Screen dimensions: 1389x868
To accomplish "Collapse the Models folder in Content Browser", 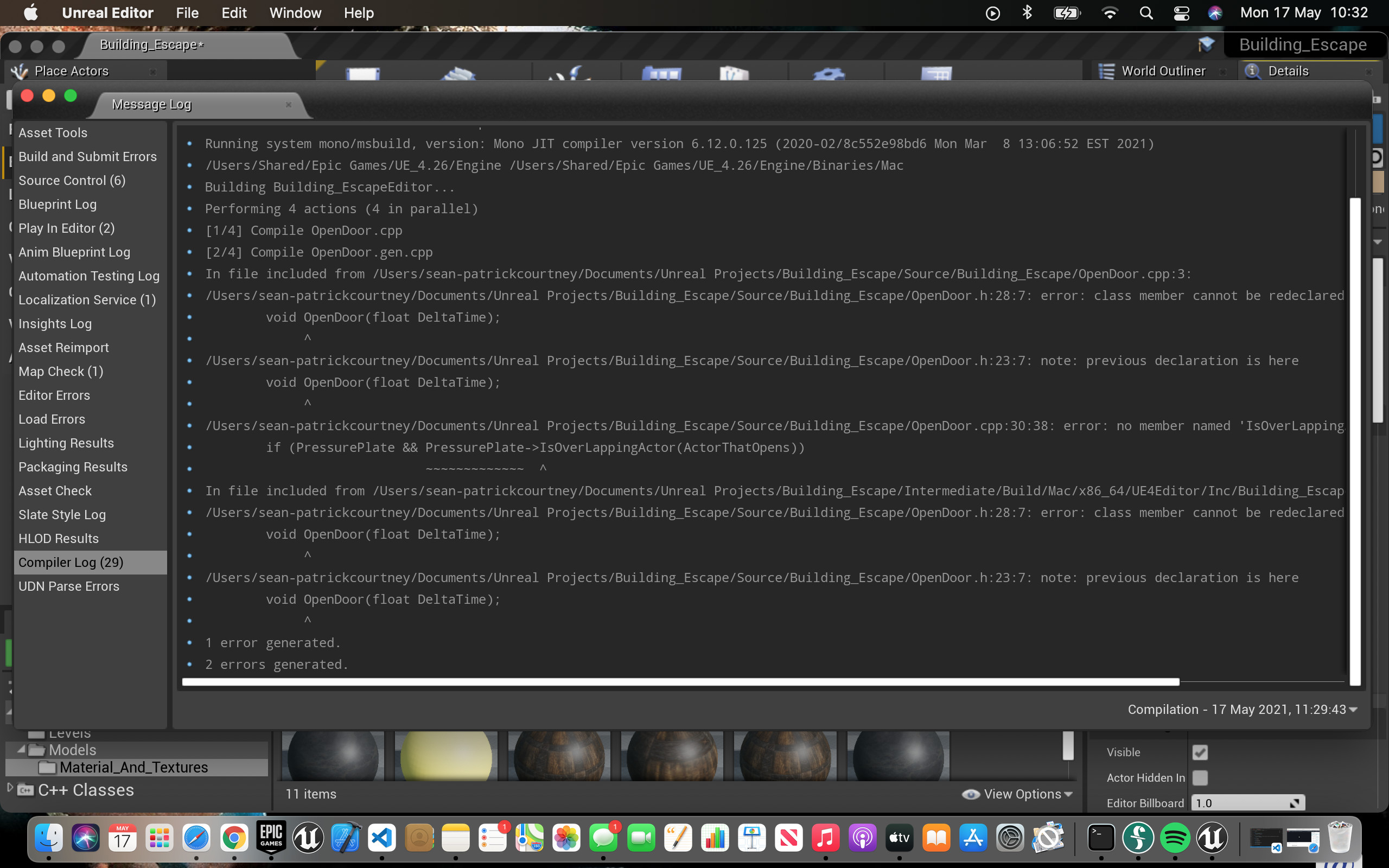I will 22,749.
